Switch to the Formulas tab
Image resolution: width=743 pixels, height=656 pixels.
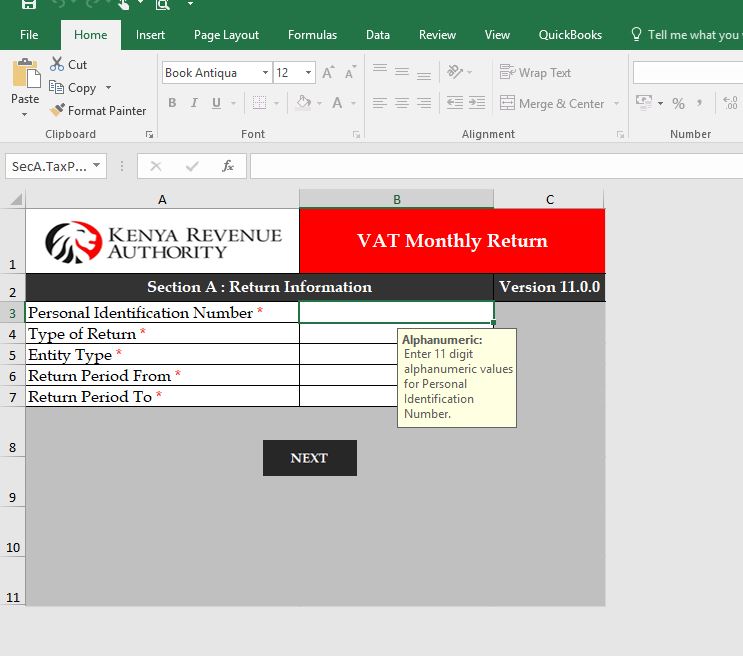(x=312, y=35)
